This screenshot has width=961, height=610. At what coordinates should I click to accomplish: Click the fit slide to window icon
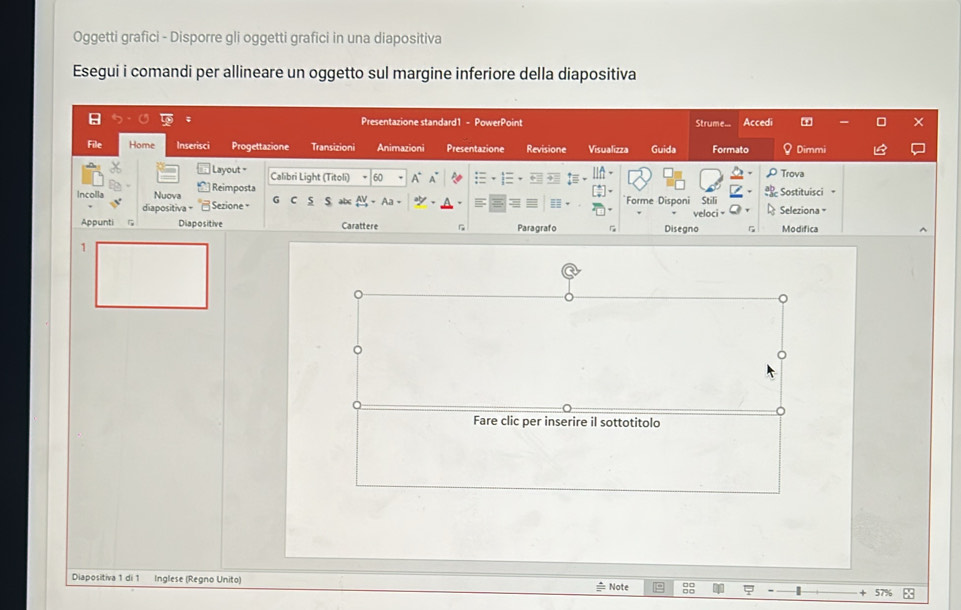[x=909, y=592]
